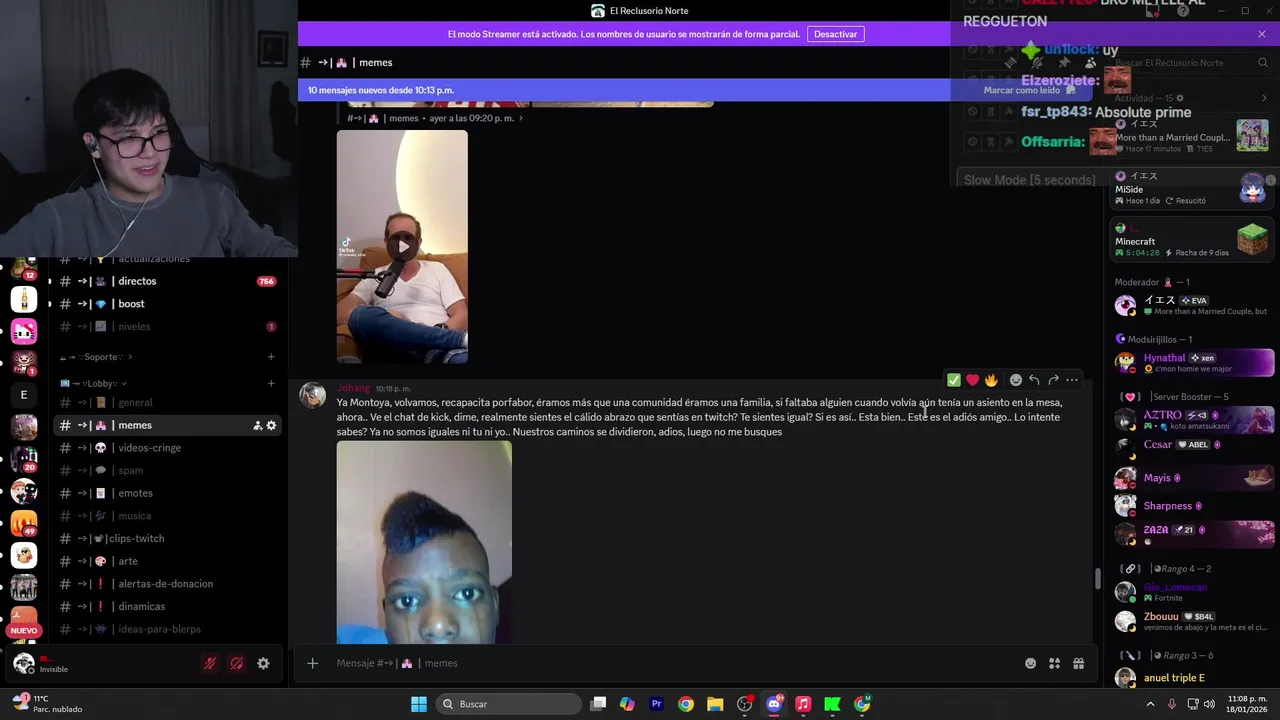Viewport: 1280px width, 720px height.
Task: Open the alertas-de-donacion channel
Action: click(x=167, y=583)
